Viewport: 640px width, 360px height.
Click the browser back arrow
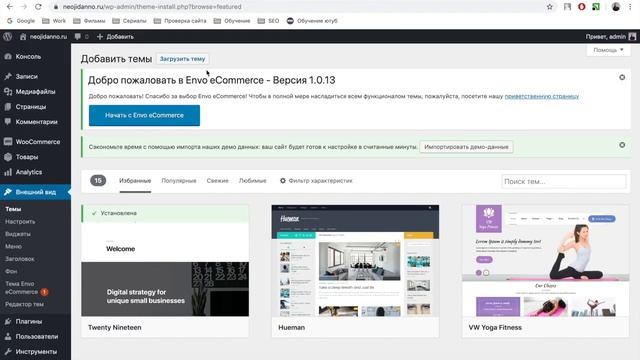tap(10, 7)
